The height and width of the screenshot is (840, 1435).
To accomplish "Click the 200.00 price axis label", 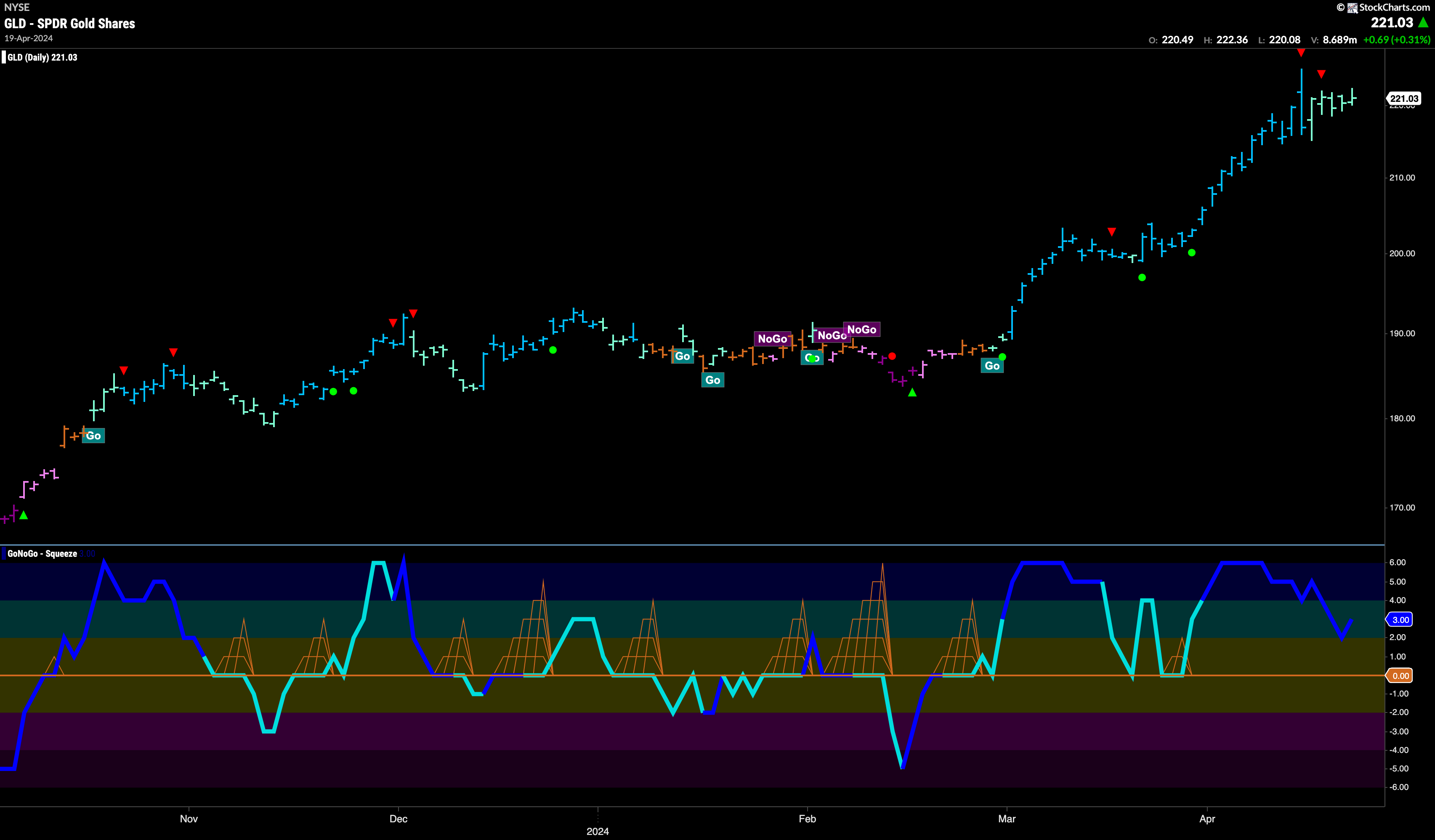I will coord(1402,253).
